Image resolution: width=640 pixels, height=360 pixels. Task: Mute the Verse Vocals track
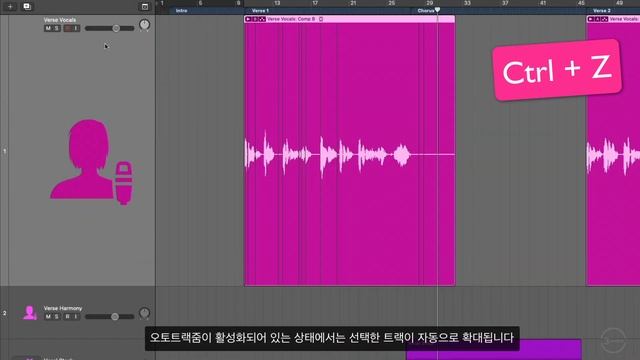pos(48,29)
